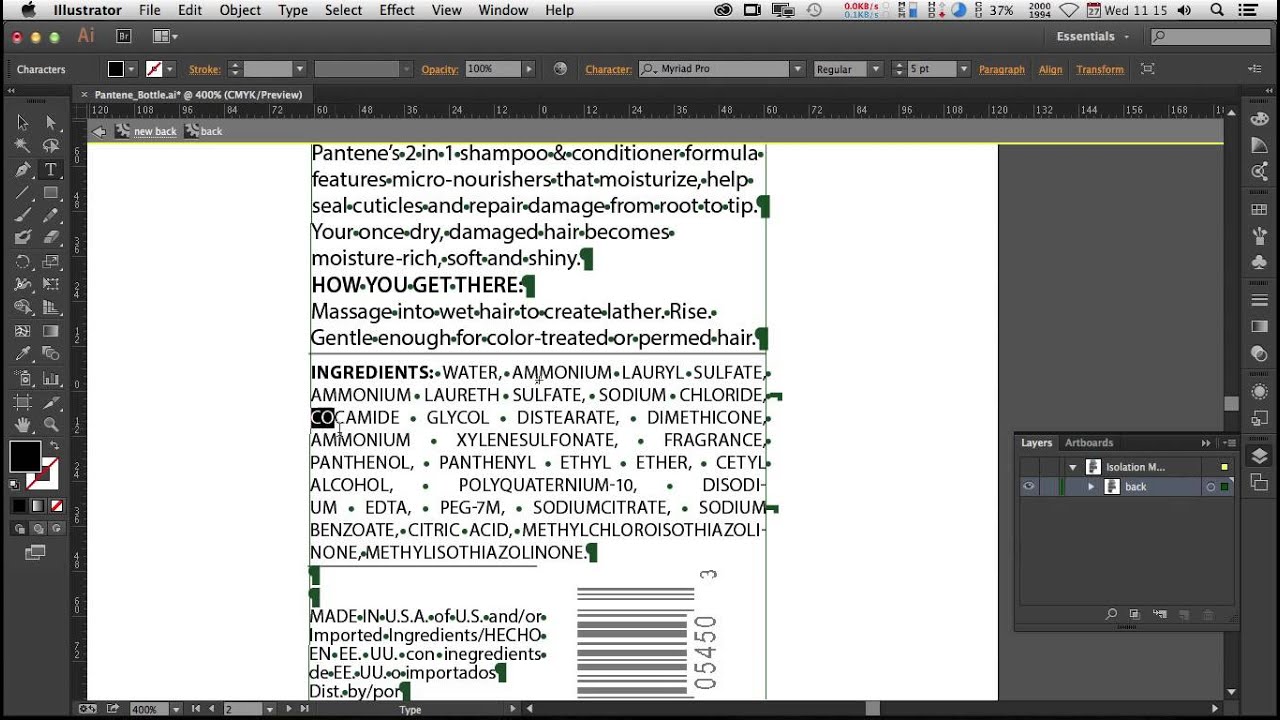Swap fill and stroke colors arrow
Screen dimensions: 1280x720
click(54, 446)
